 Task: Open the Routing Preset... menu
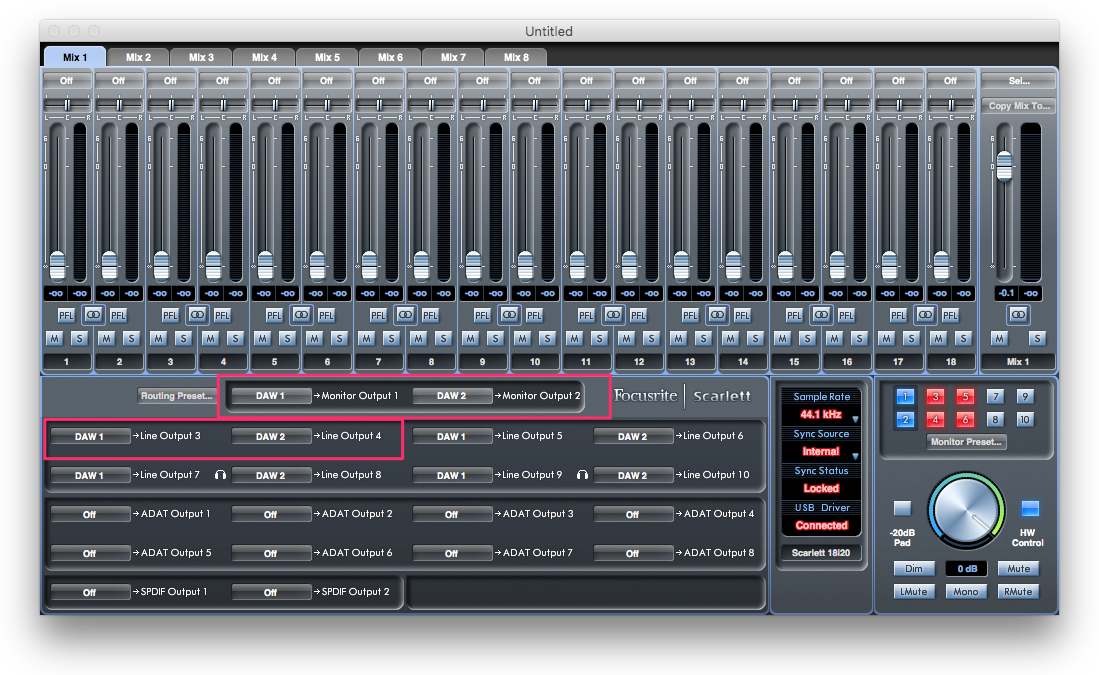[177, 396]
